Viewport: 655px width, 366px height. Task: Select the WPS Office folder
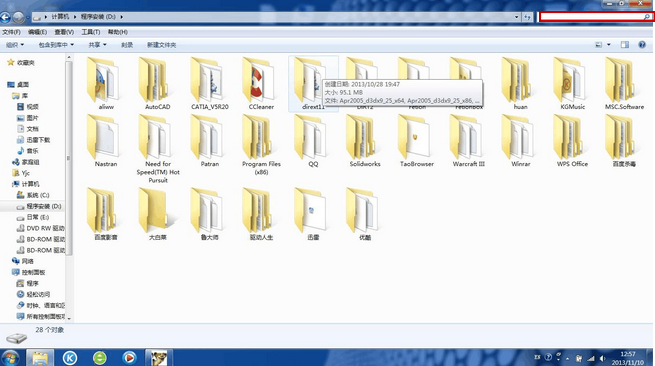click(572, 141)
